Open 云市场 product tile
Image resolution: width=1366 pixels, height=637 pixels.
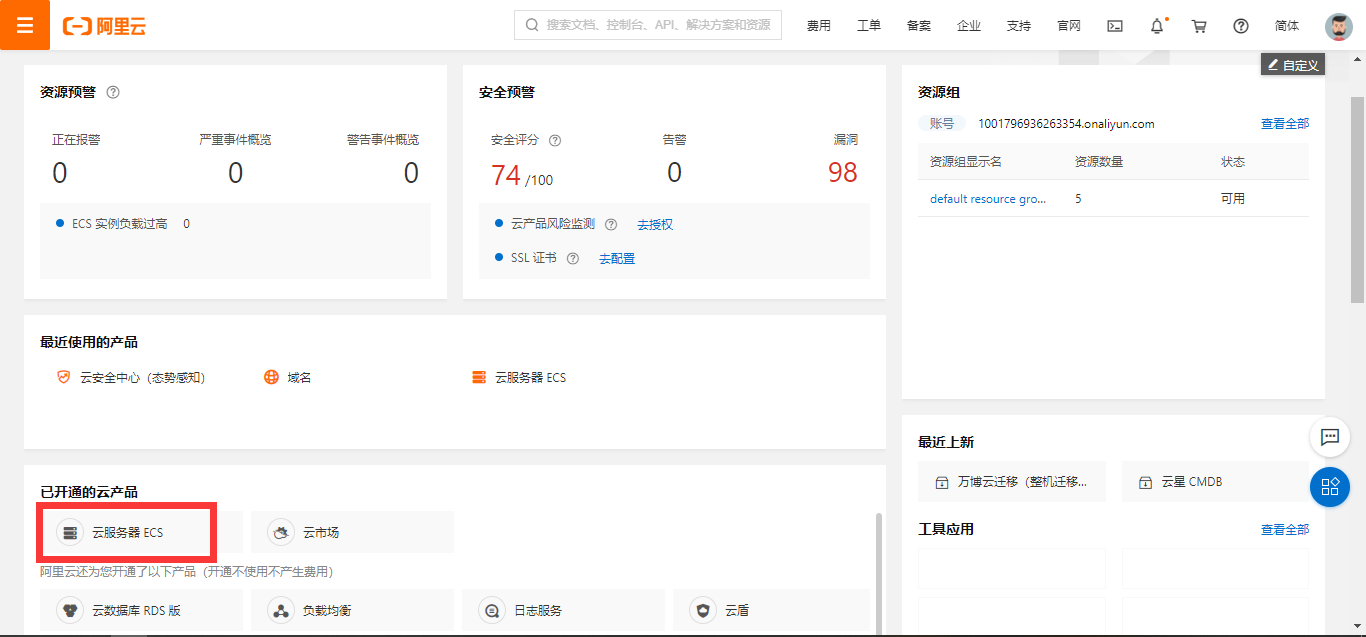coord(352,532)
